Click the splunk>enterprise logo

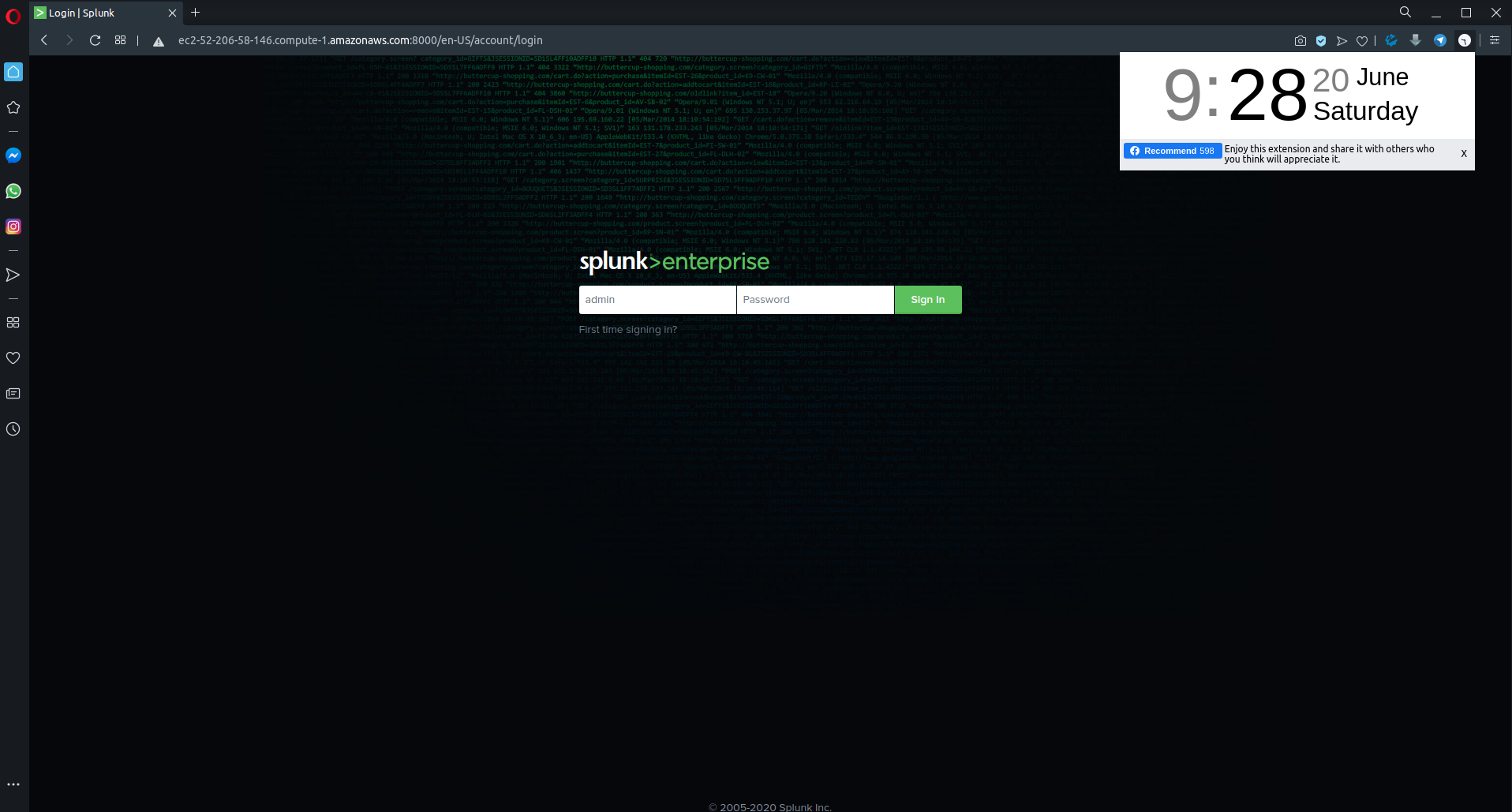tap(675, 262)
